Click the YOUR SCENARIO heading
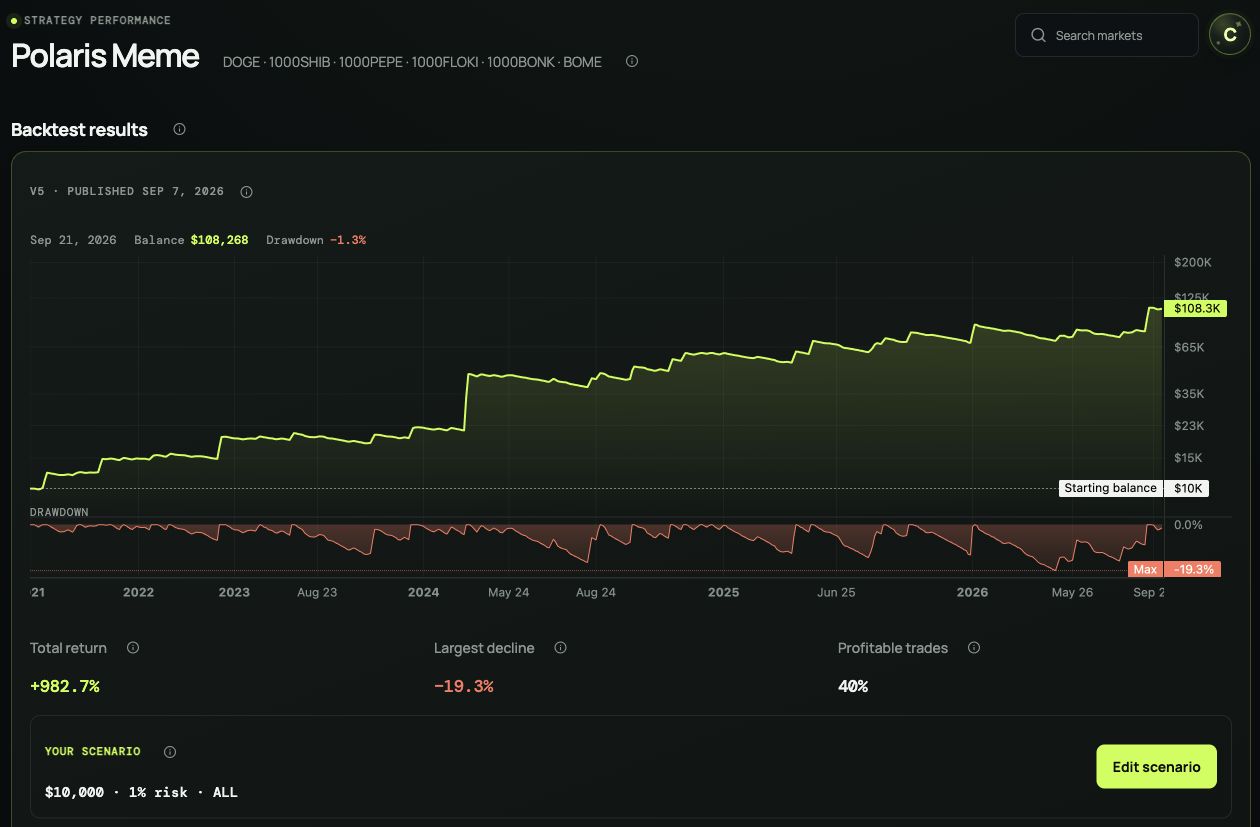The height and width of the screenshot is (827, 1260). pyautogui.click(x=93, y=751)
